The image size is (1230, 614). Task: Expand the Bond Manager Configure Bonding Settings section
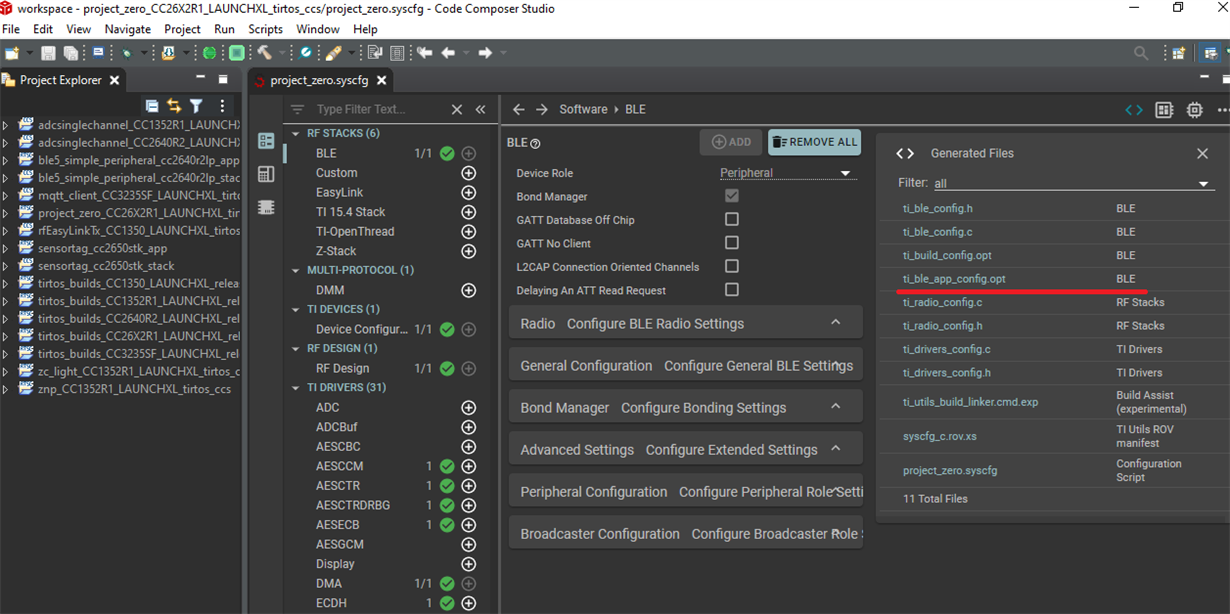coord(686,407)
